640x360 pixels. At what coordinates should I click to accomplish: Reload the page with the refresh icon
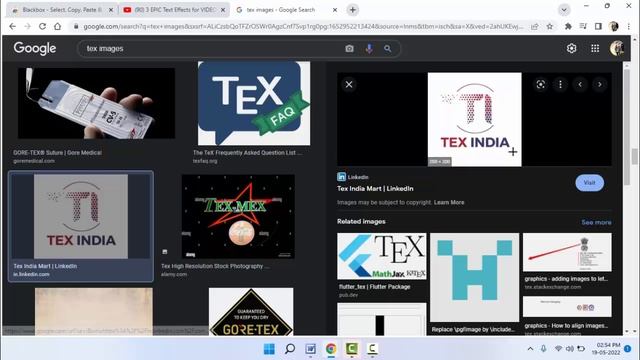(x=42, y=26)
